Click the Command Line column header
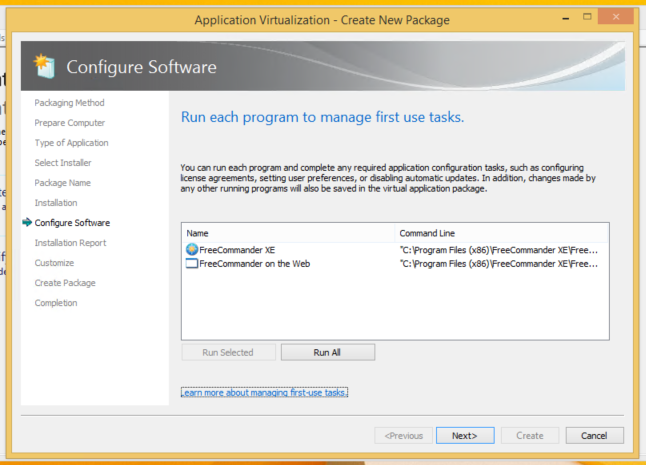Image resolution: width=646 pixels, height=465 pixels. 502,232
